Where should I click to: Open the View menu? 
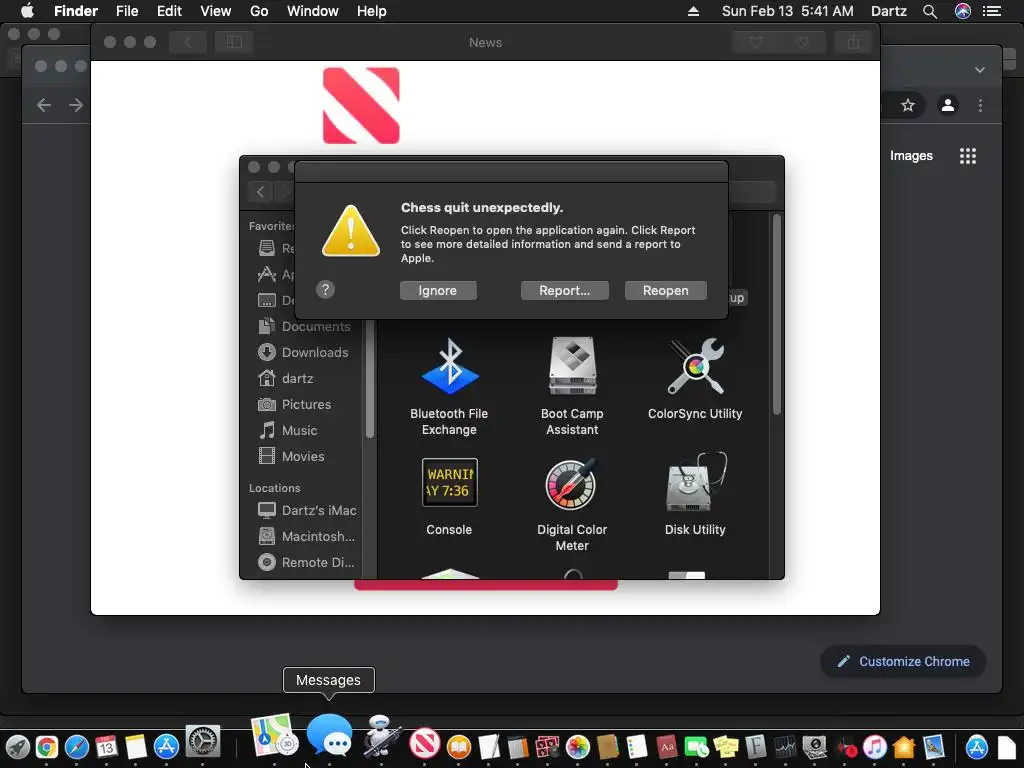[216, 11]
